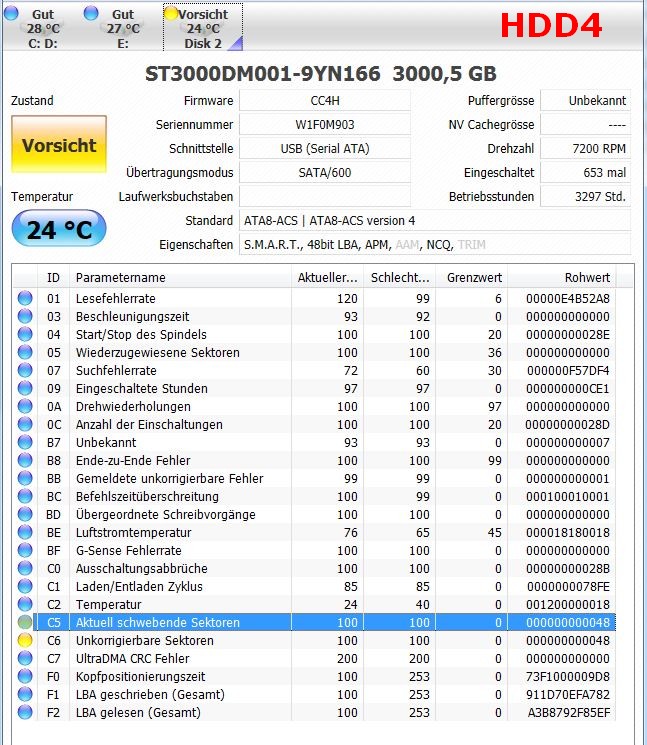
Task: Select the Lesefehlerrate row name
Action: point(115,298)
